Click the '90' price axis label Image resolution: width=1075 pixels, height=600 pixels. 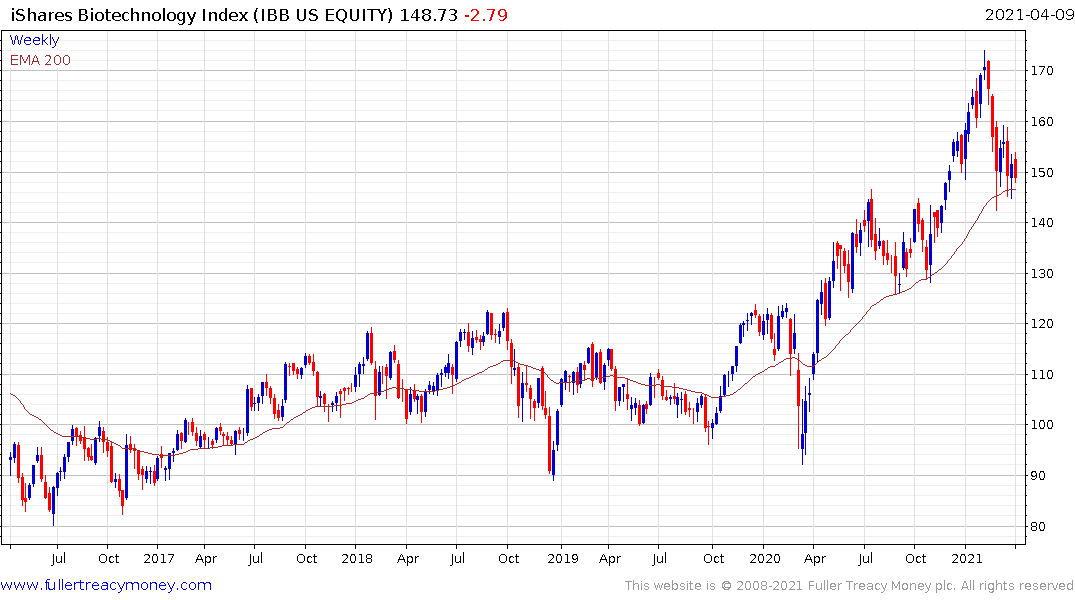click(x=1038, y=476)
